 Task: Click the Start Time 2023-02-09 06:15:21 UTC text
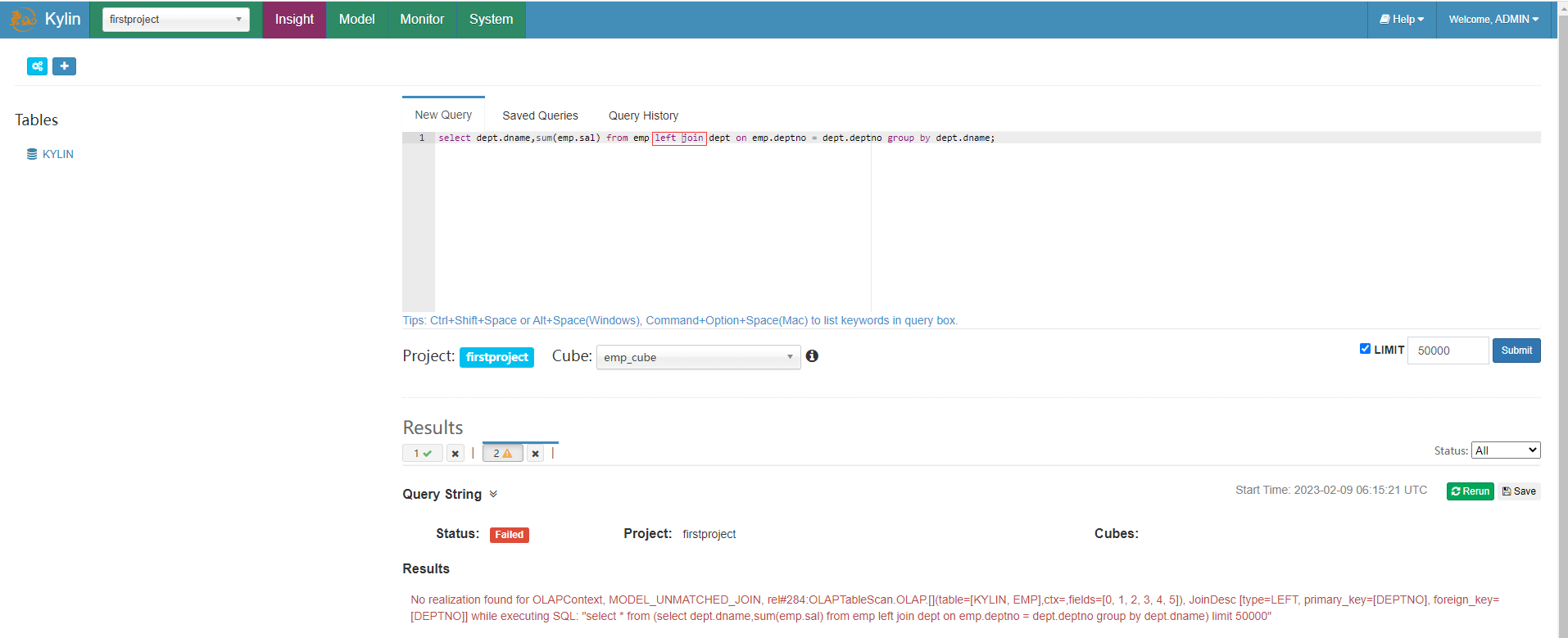(1331, 490)
